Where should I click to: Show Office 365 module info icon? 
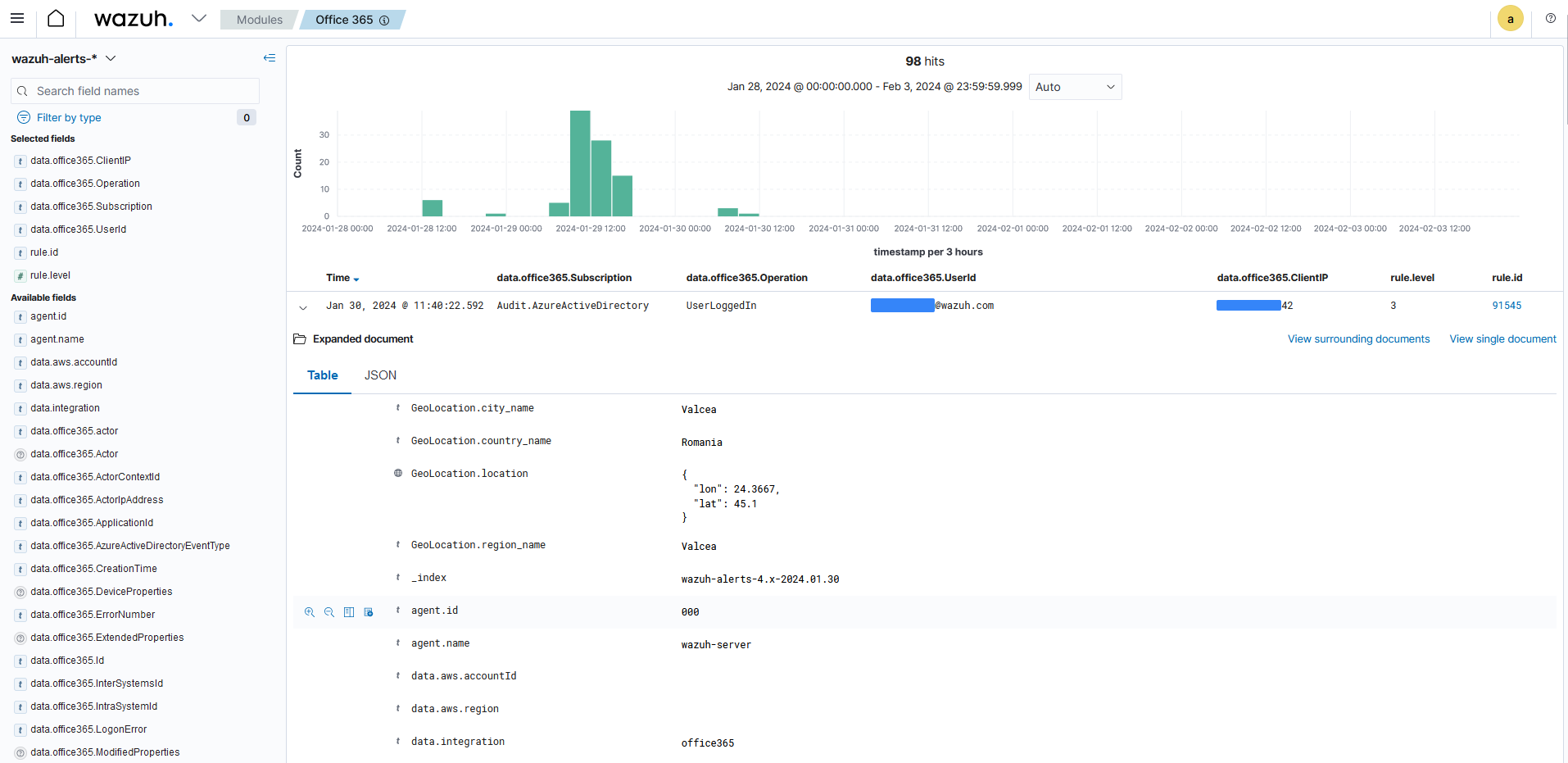(384, 20)
